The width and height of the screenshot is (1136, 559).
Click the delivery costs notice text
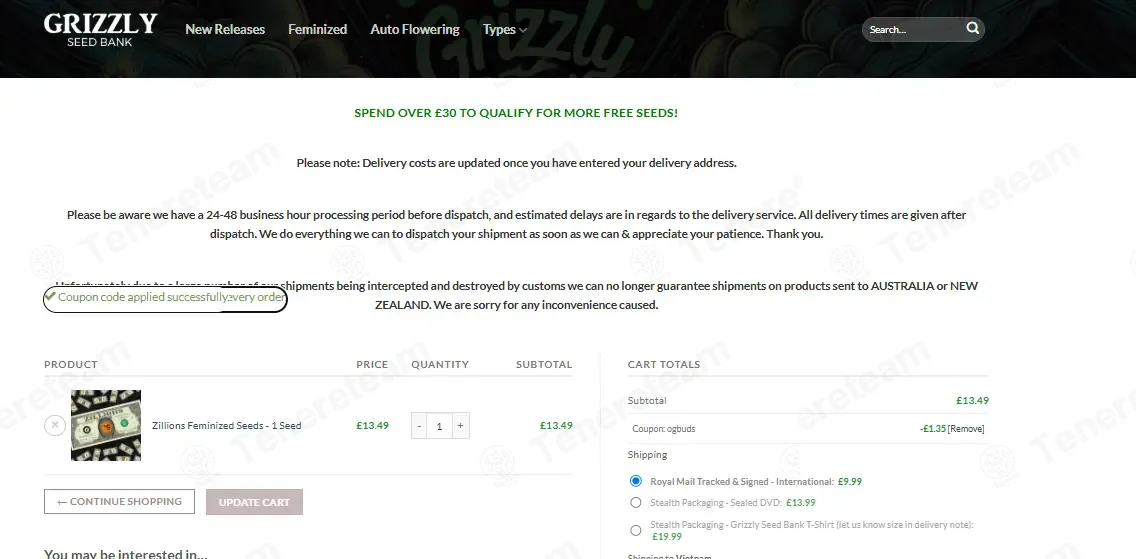(x=517, y=163)
